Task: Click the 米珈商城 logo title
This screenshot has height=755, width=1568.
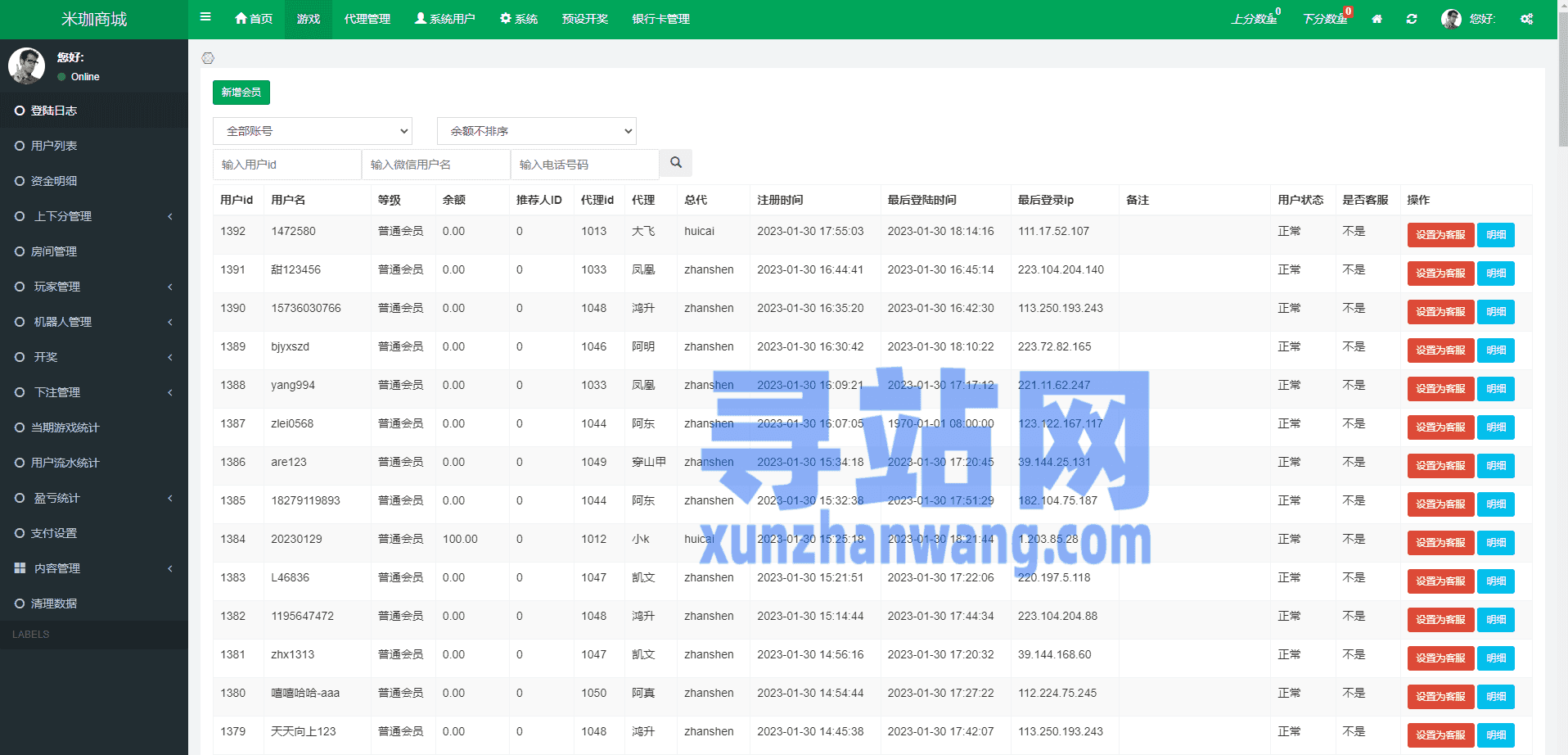Action: coord(94,19)
